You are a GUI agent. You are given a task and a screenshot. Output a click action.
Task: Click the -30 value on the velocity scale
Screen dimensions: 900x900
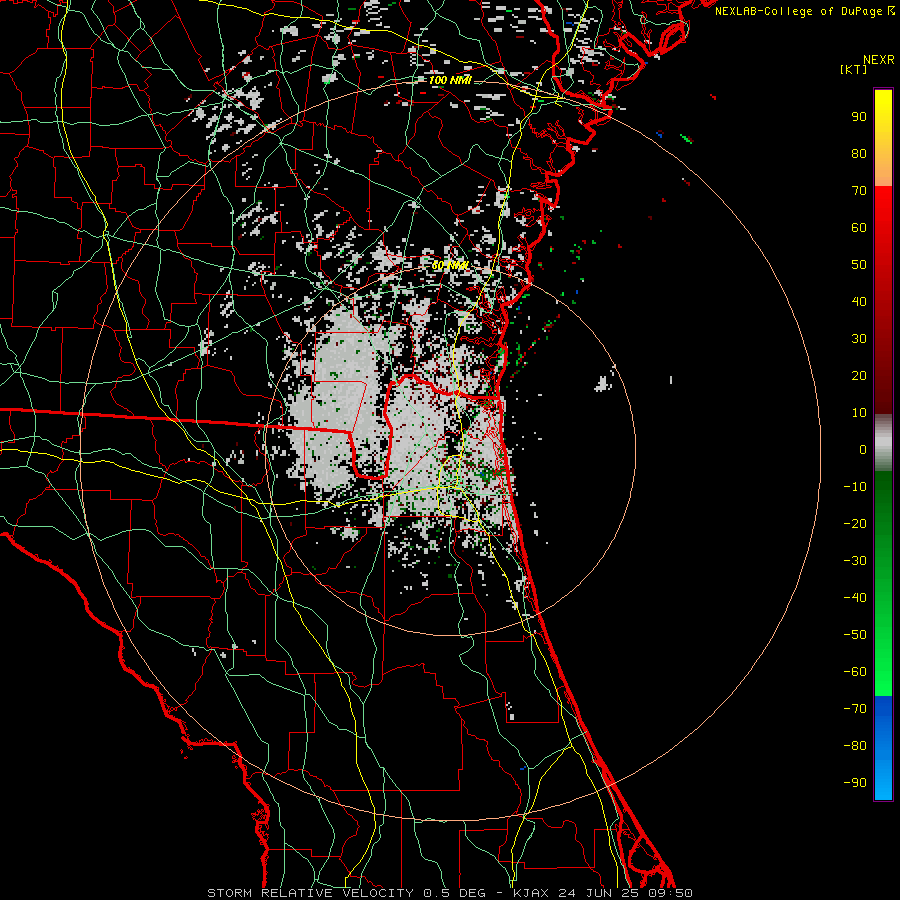point(855,561)
